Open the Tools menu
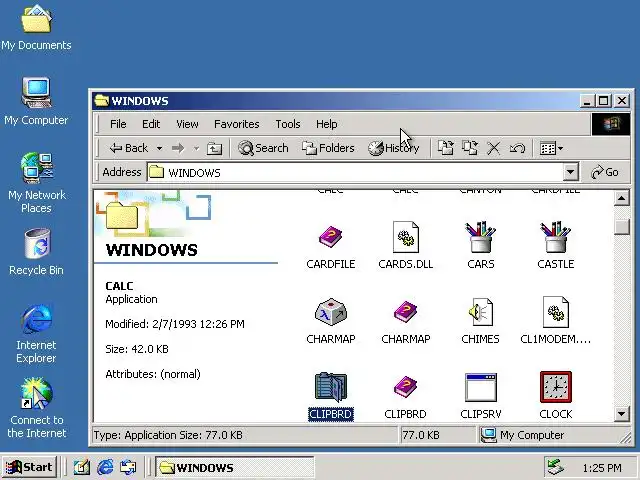This screenshot has height=480, width=640. (288, 124)
